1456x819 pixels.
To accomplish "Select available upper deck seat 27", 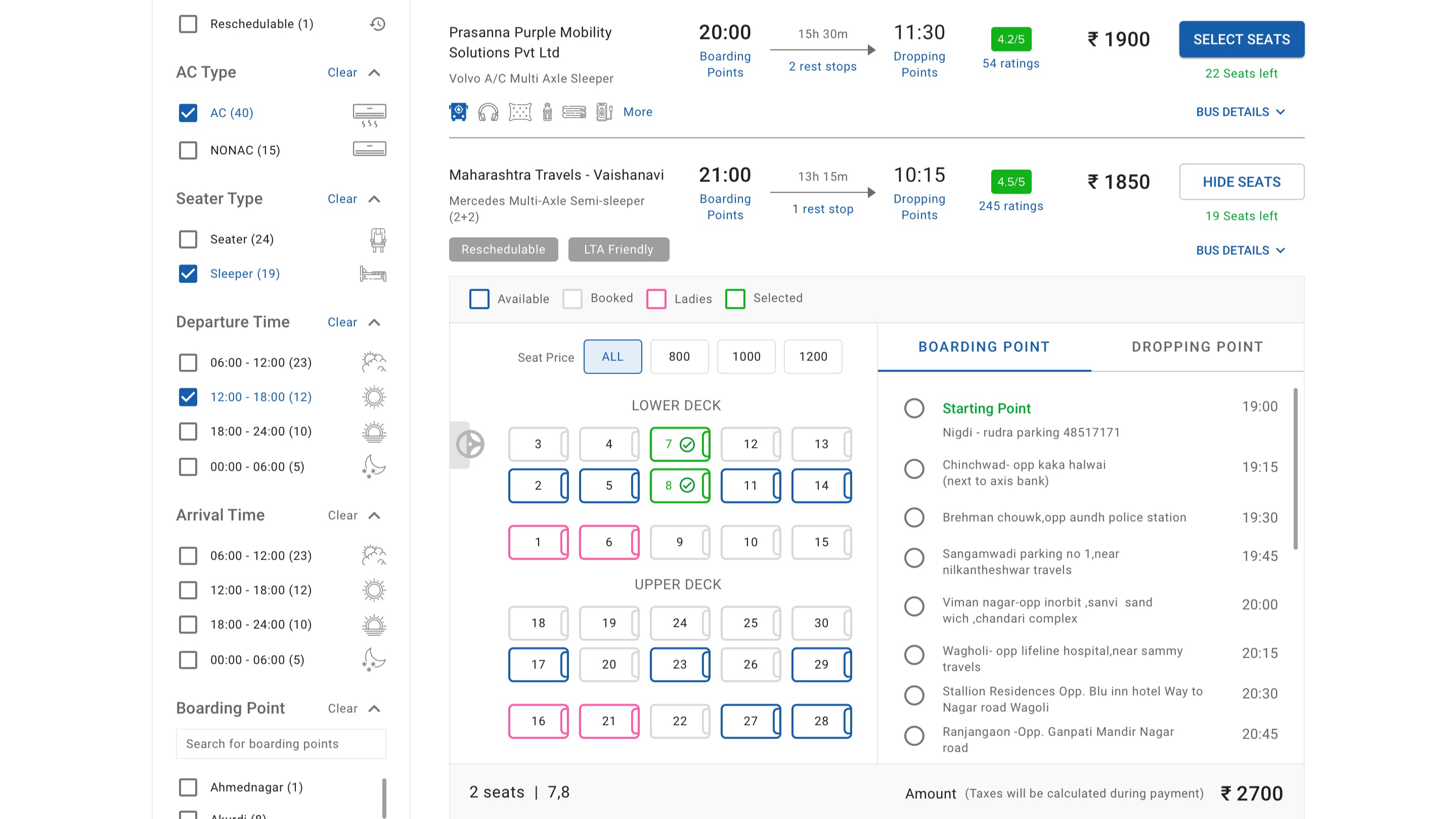I will point(750,721).
